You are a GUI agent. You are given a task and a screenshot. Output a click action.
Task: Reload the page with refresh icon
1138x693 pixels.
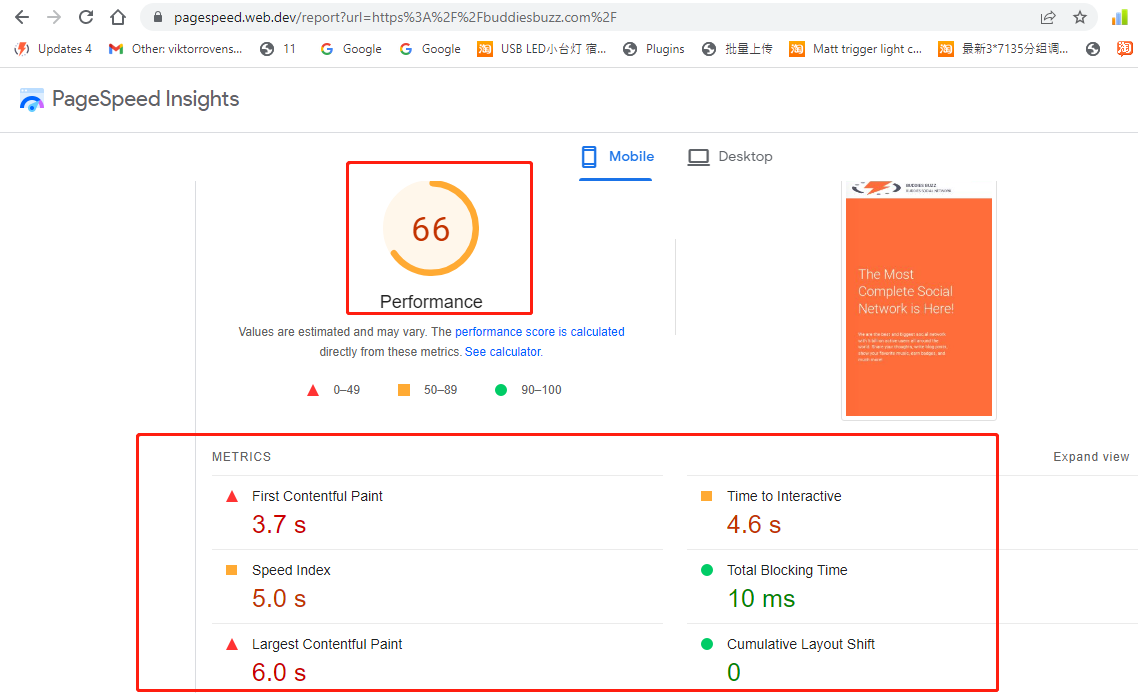coord(86,17)
